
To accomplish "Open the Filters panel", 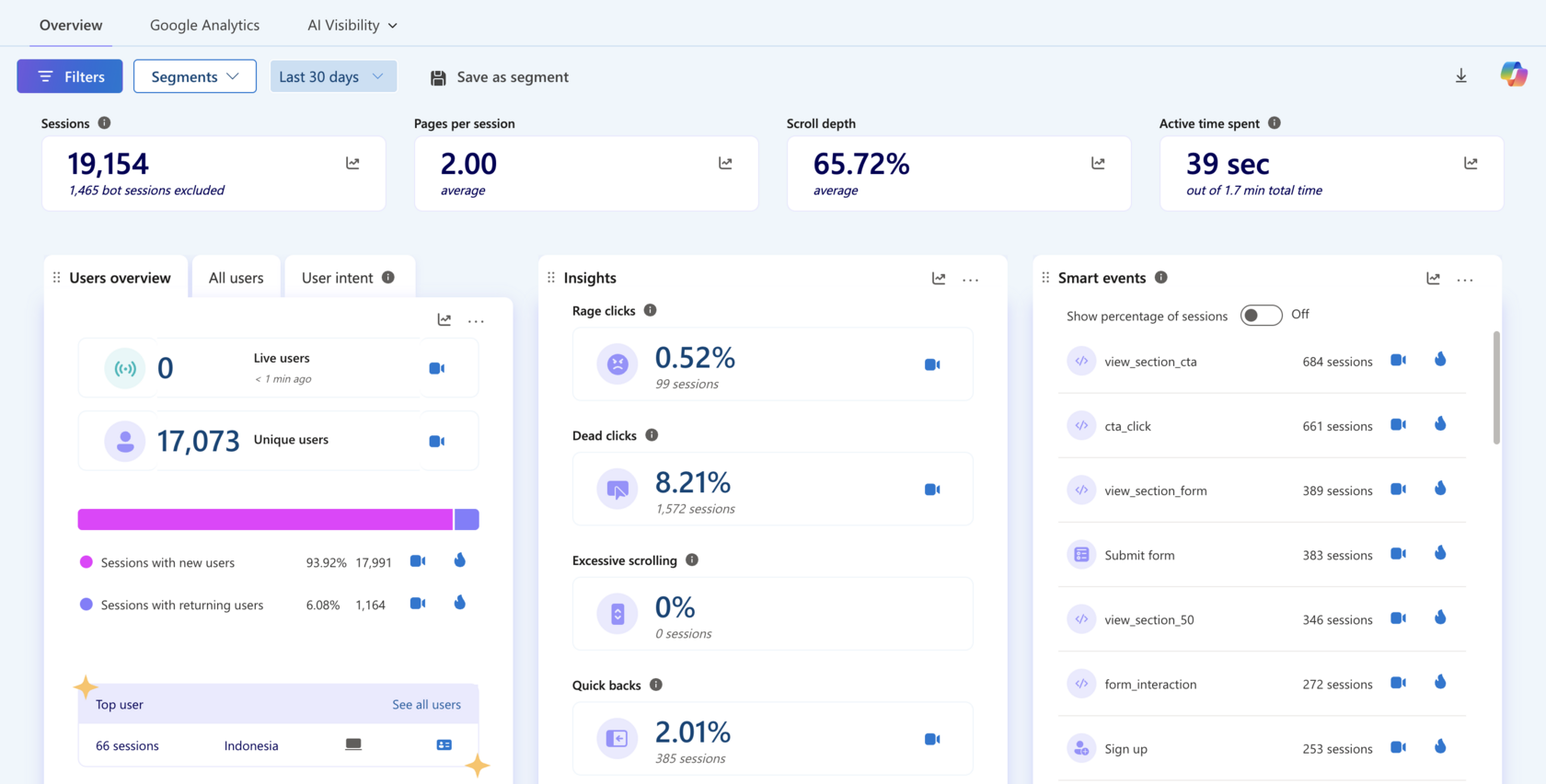I will coord(70,76).
